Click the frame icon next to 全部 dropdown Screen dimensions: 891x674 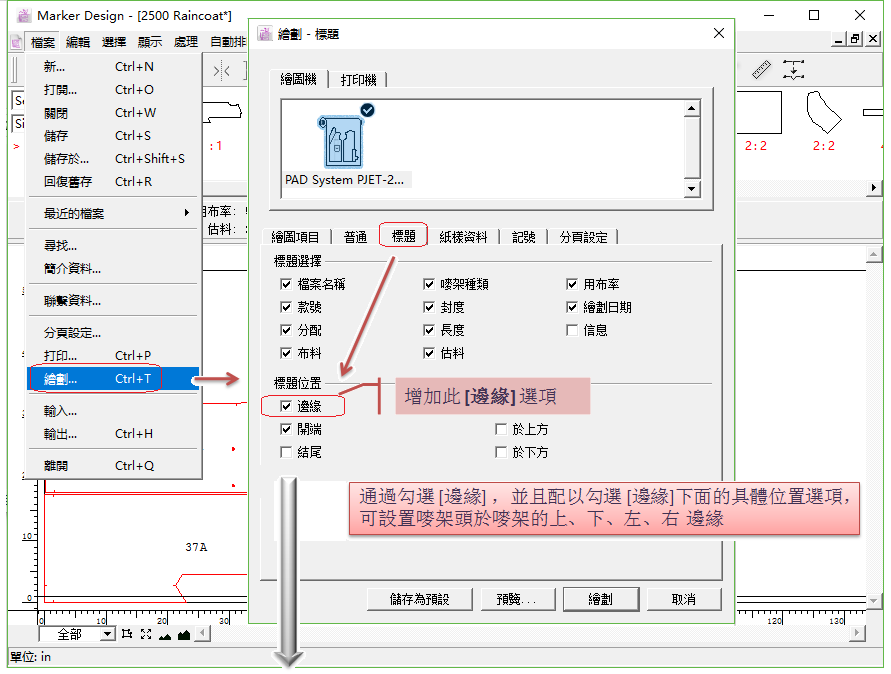pos(127,634)
